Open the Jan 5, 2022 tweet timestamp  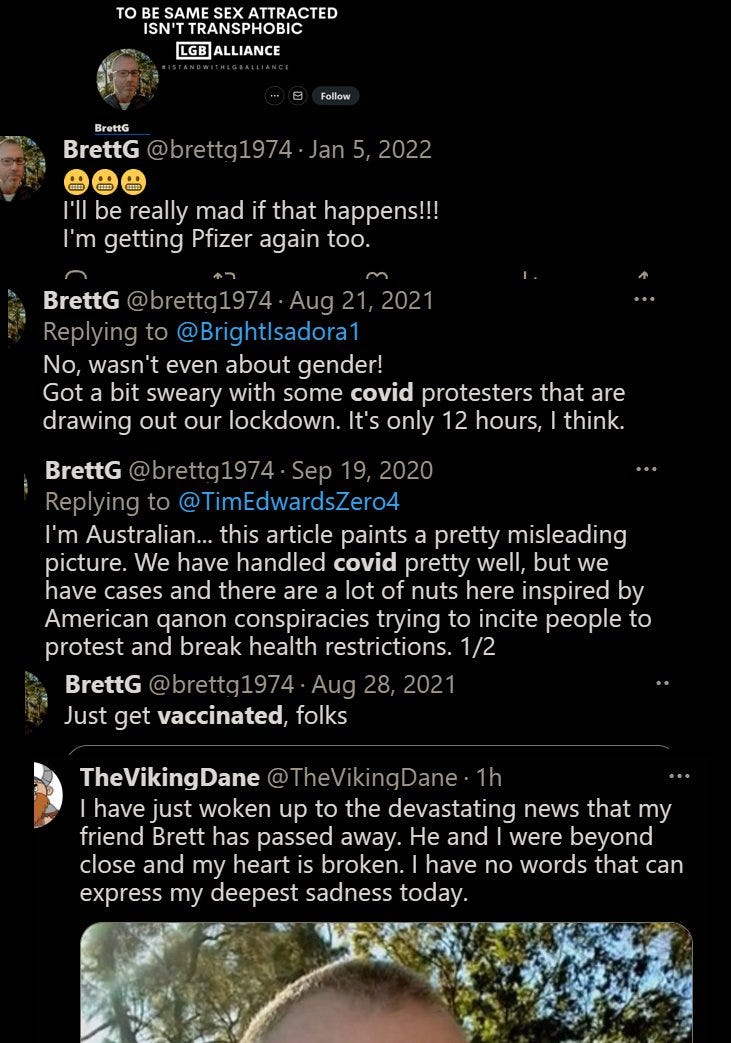tap(370, 150)
